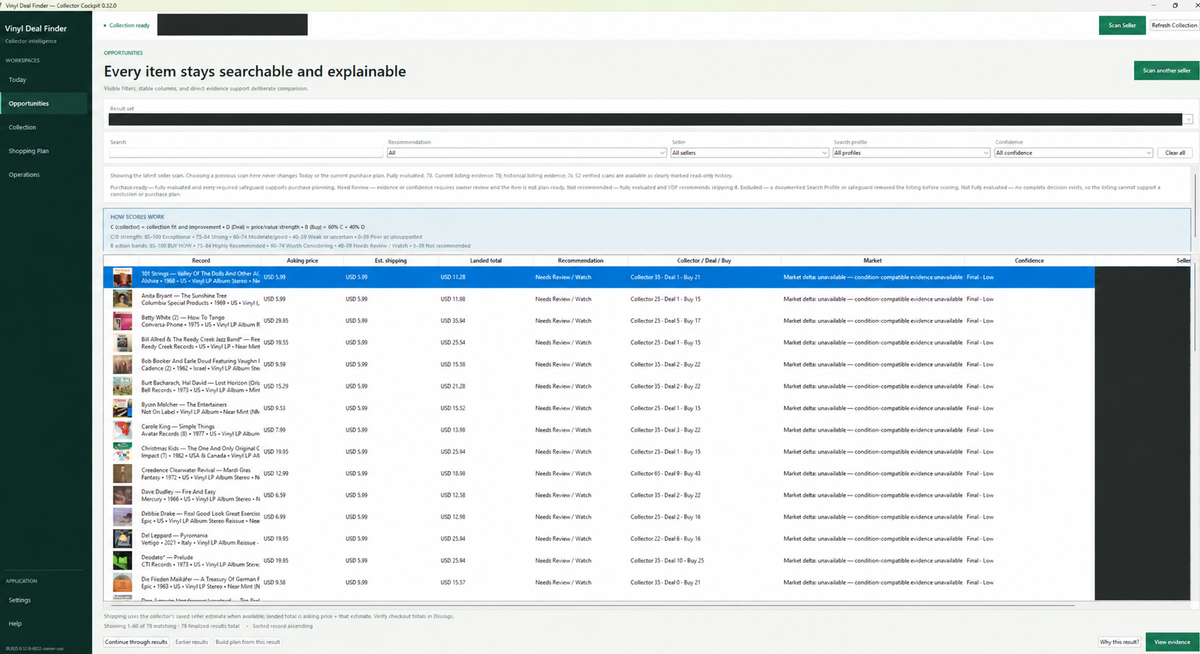Click the Burt Bacharach album cover thumbnail

tap(123, 386)
